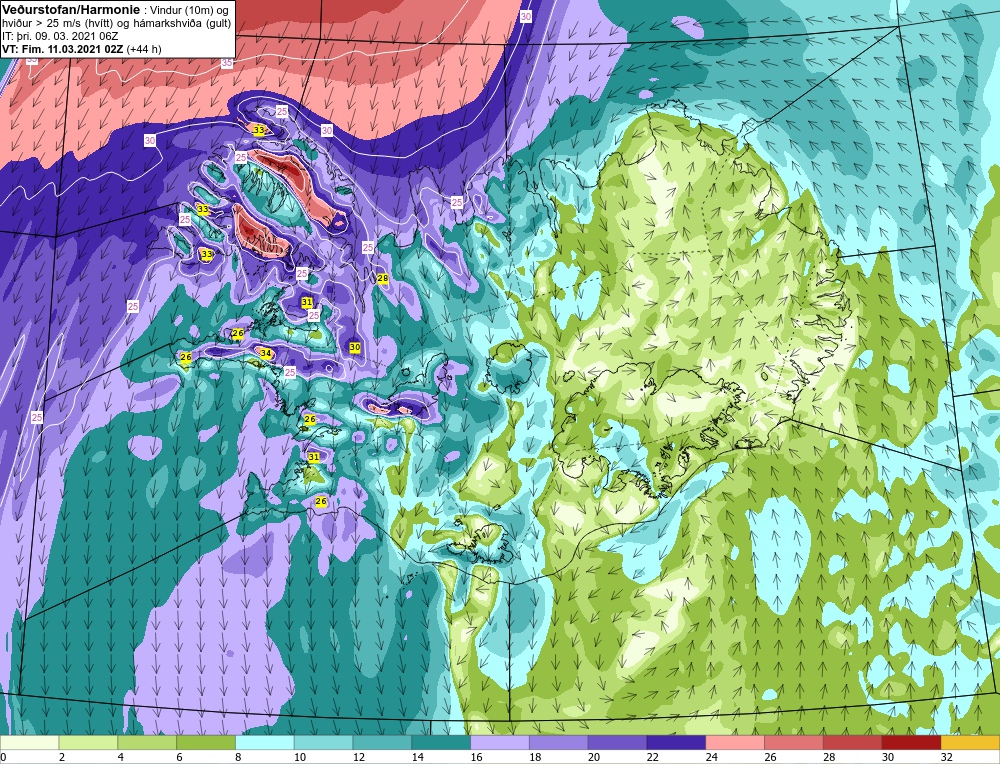The image size is (1000, 764).
Task: Select the 30–32 m/s dark red legend swatch
Action: click(x=911, y=742)
